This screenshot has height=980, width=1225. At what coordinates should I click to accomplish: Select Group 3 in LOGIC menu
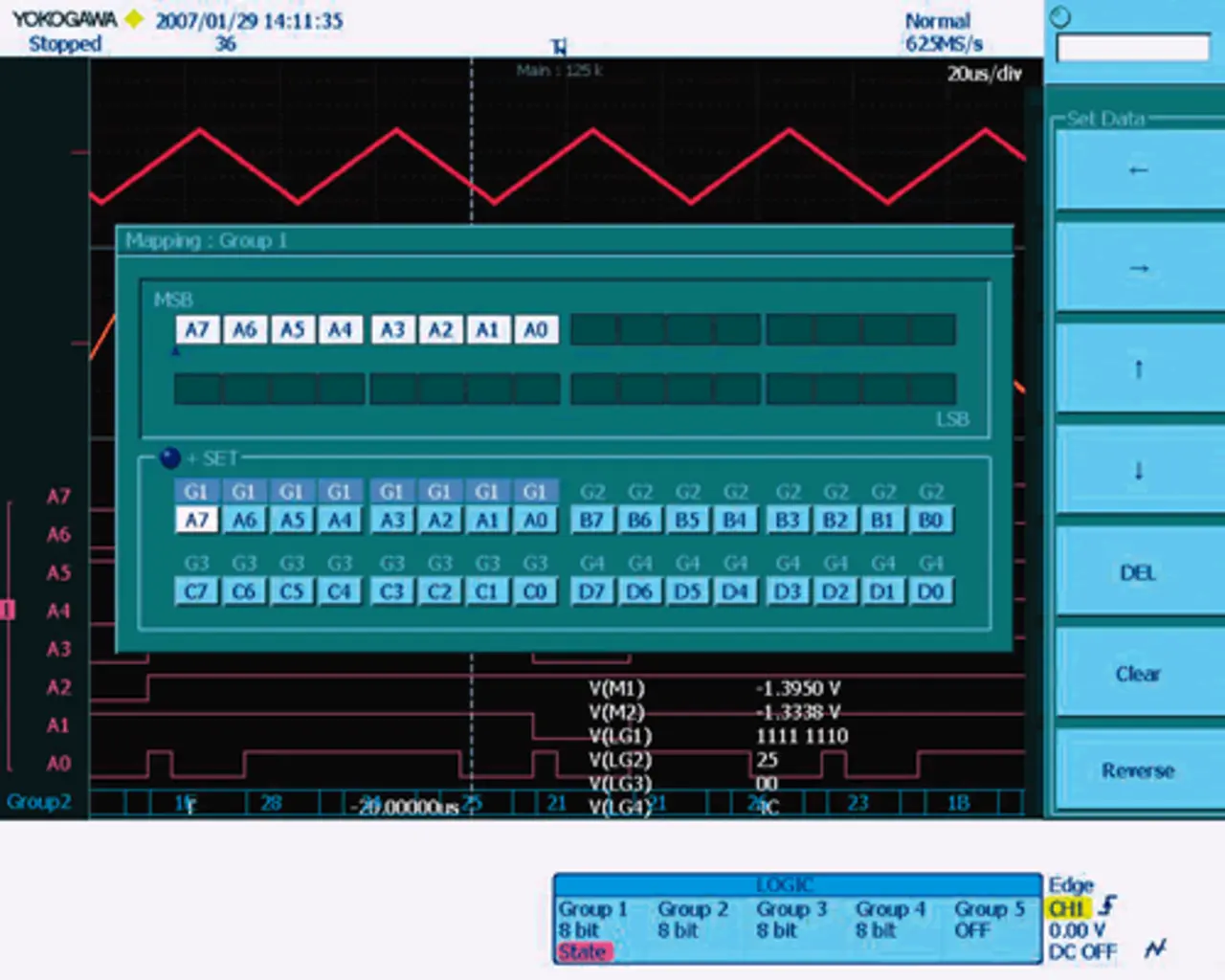click(x=791, y=920)
